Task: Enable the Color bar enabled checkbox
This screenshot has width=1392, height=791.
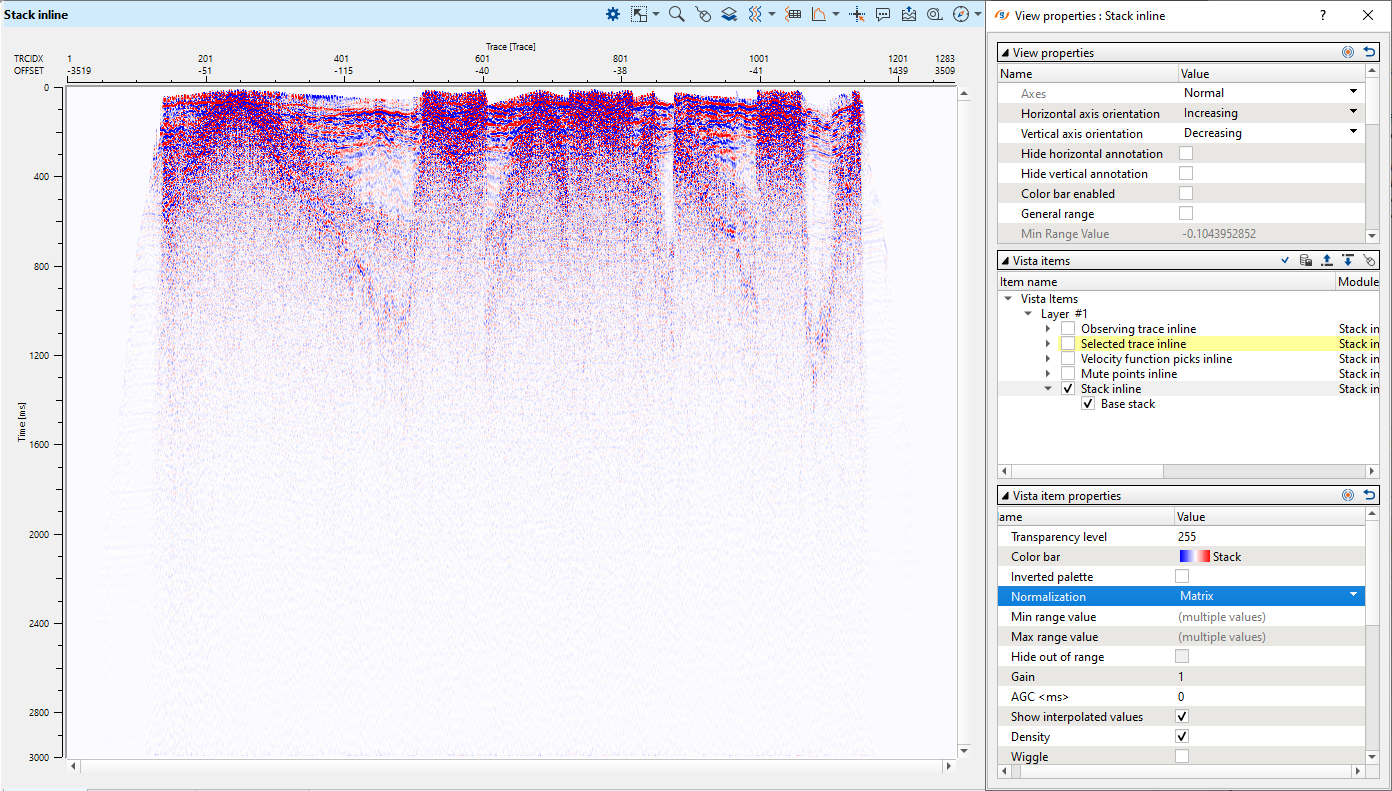Action: tap(1186, 194)
